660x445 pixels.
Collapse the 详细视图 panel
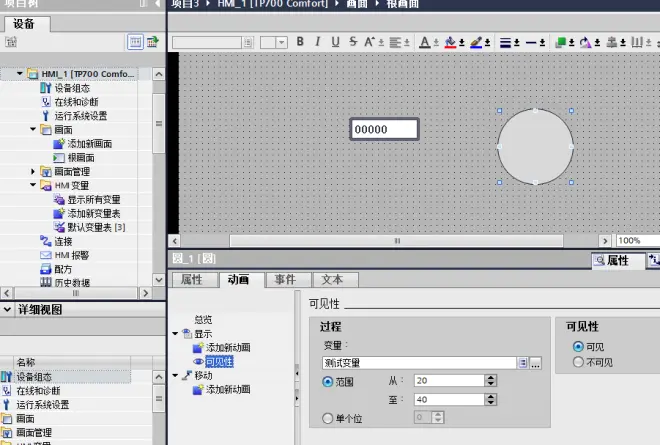coord(7,309)
